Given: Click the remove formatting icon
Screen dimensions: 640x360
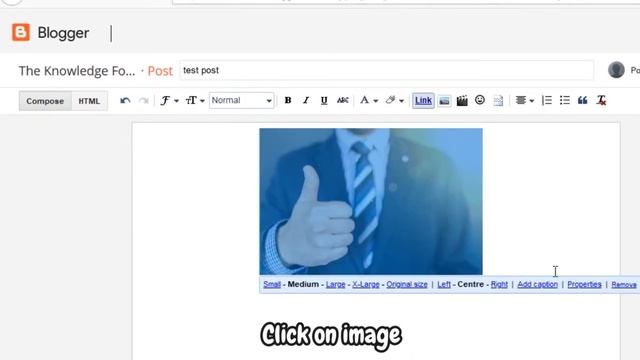Looking at the screenshot, I should [601, 100].
